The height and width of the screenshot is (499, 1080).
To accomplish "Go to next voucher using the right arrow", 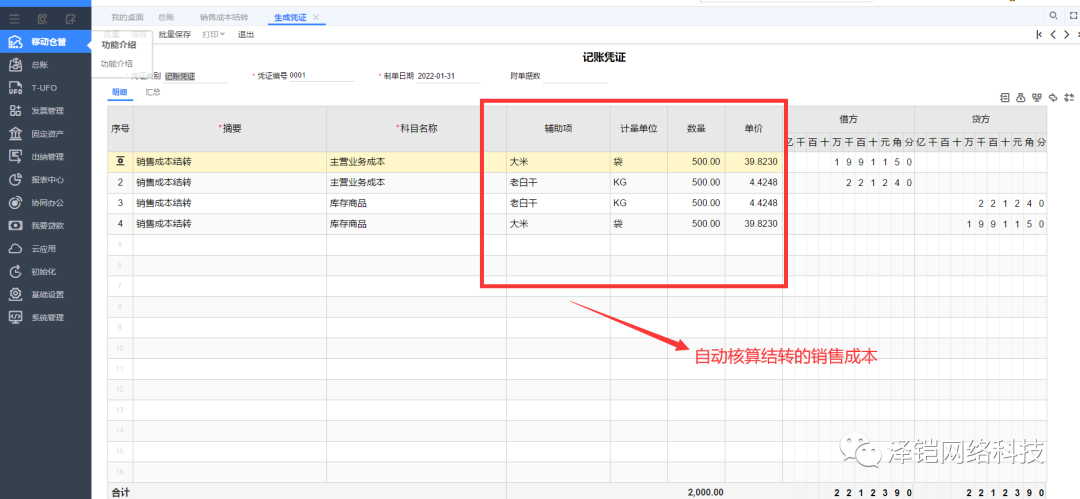I will [x=1066, y=35].
